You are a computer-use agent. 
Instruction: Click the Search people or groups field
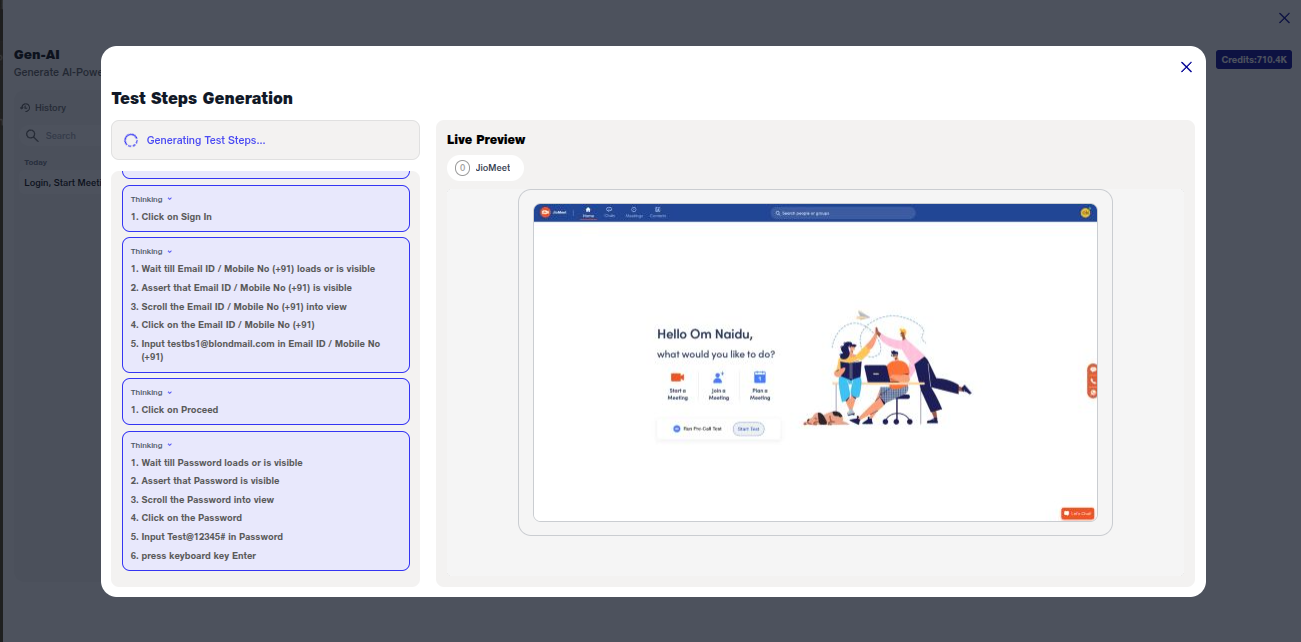(x=843, y=213)
